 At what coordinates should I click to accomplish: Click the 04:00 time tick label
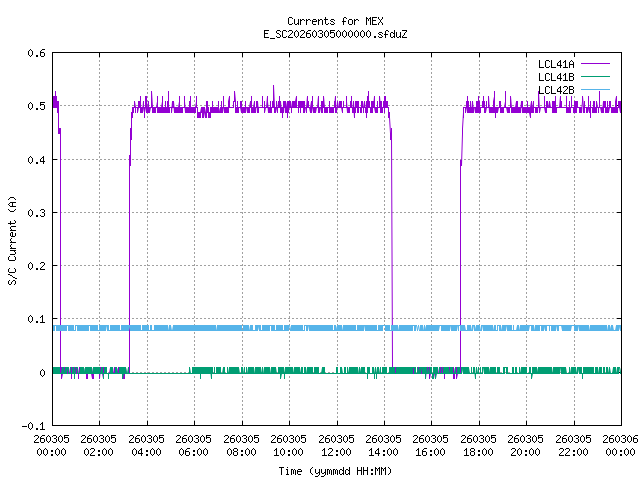[x=146, y=445]
